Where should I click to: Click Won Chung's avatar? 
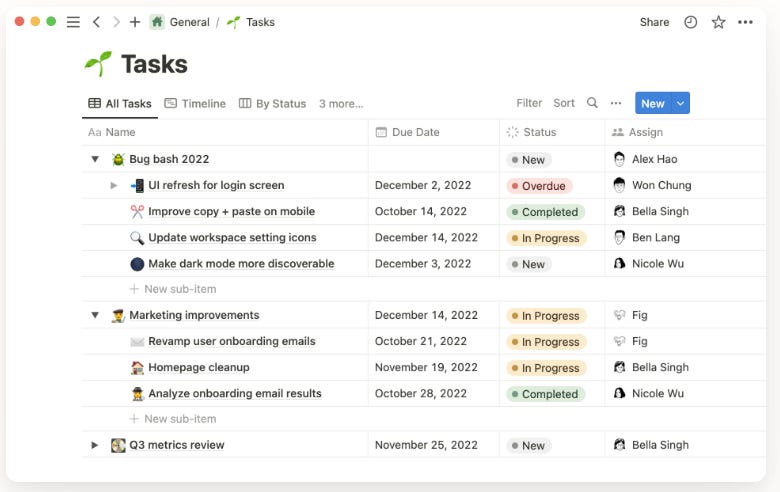(x=619, y=185)
